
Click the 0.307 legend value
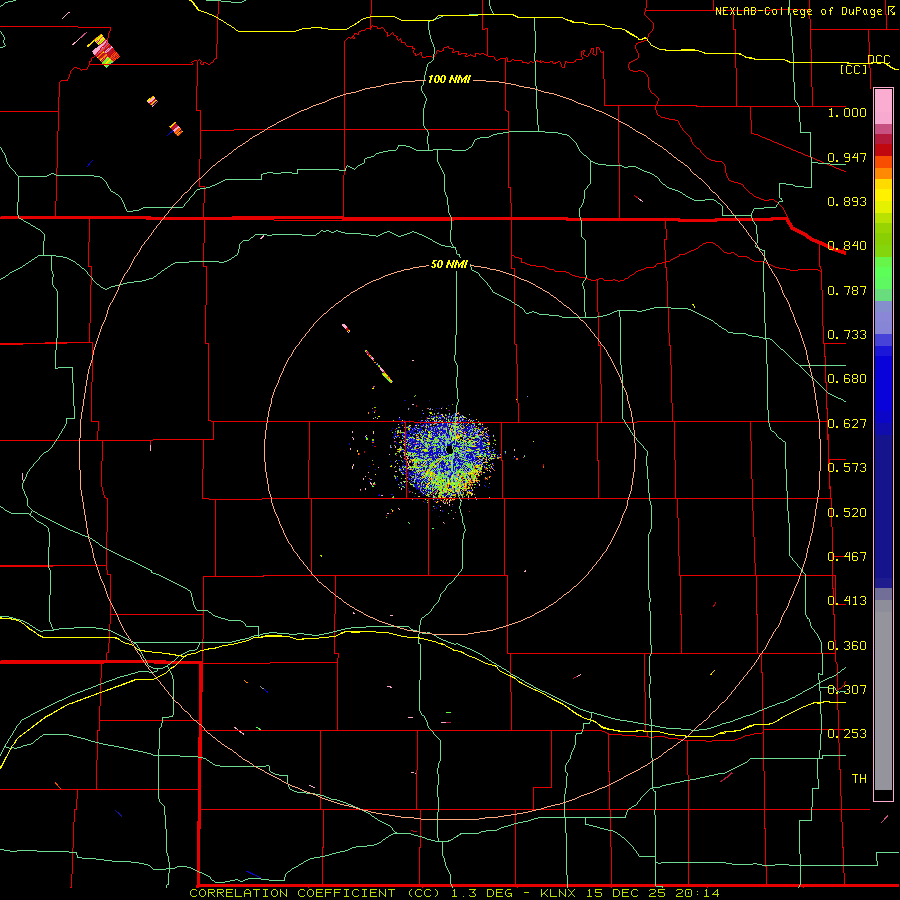(x=847, y=690)
